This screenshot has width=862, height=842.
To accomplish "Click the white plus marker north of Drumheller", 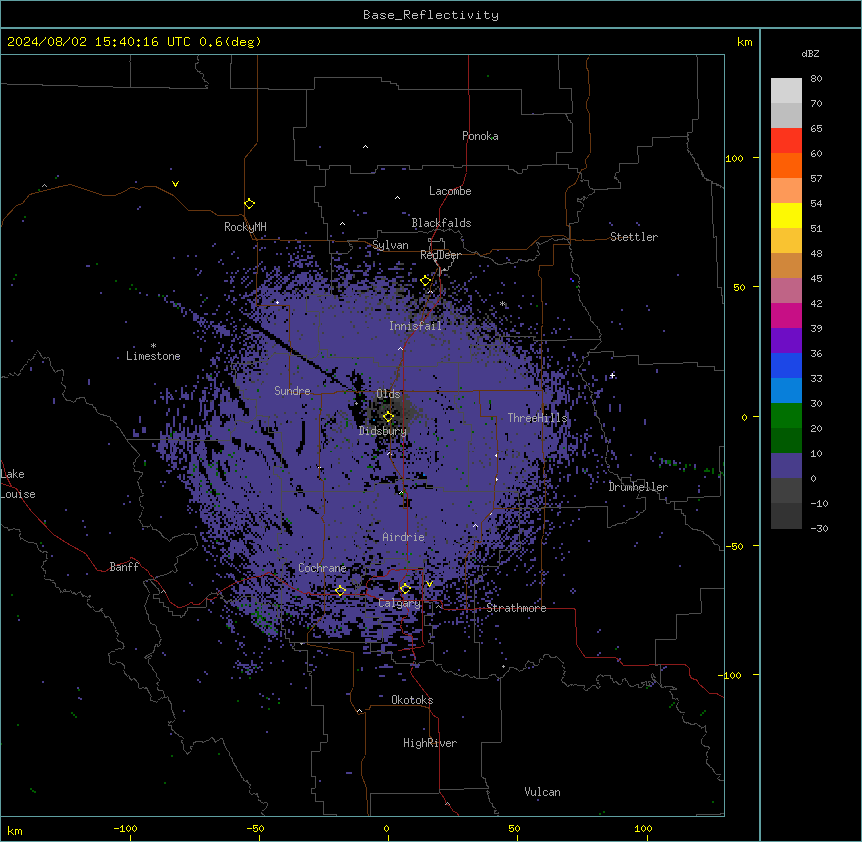I will click(612, 375).
